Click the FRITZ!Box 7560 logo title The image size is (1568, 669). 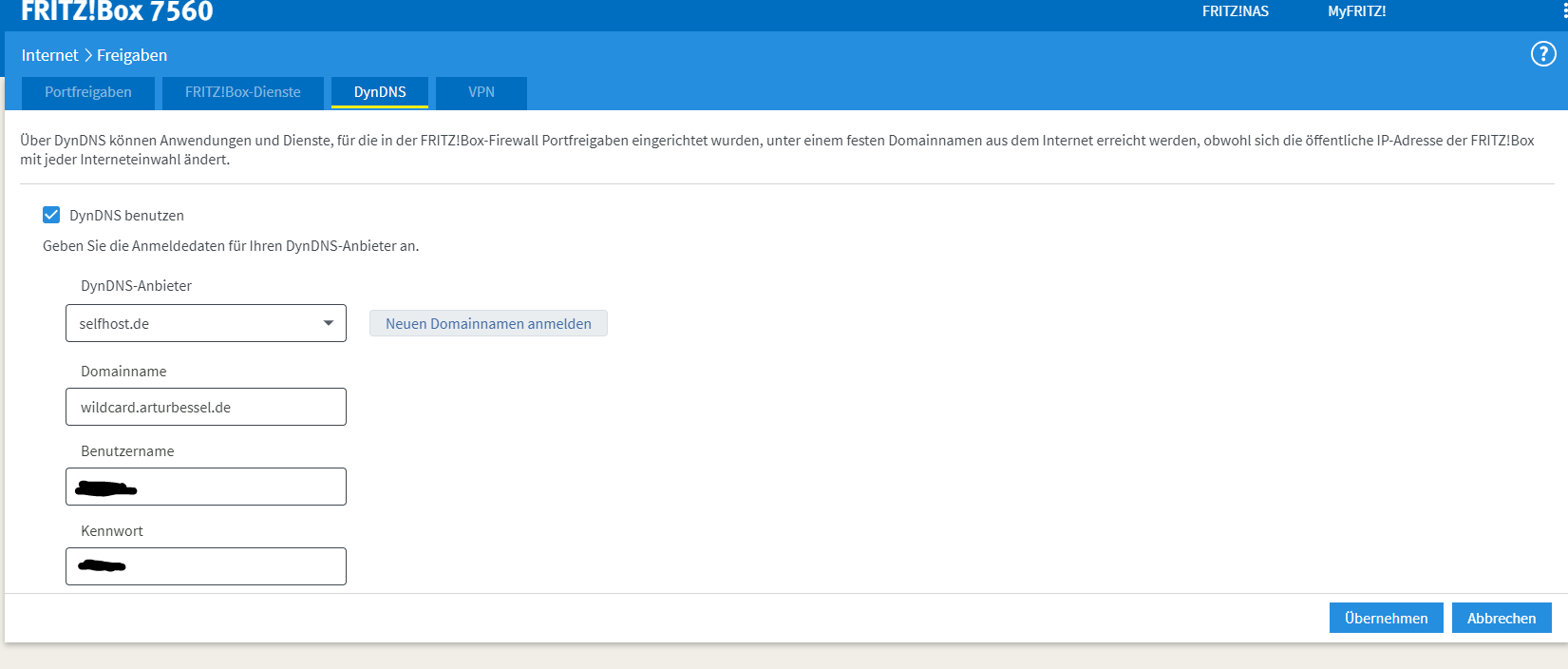pyautogui.click(x=117, y=11)
